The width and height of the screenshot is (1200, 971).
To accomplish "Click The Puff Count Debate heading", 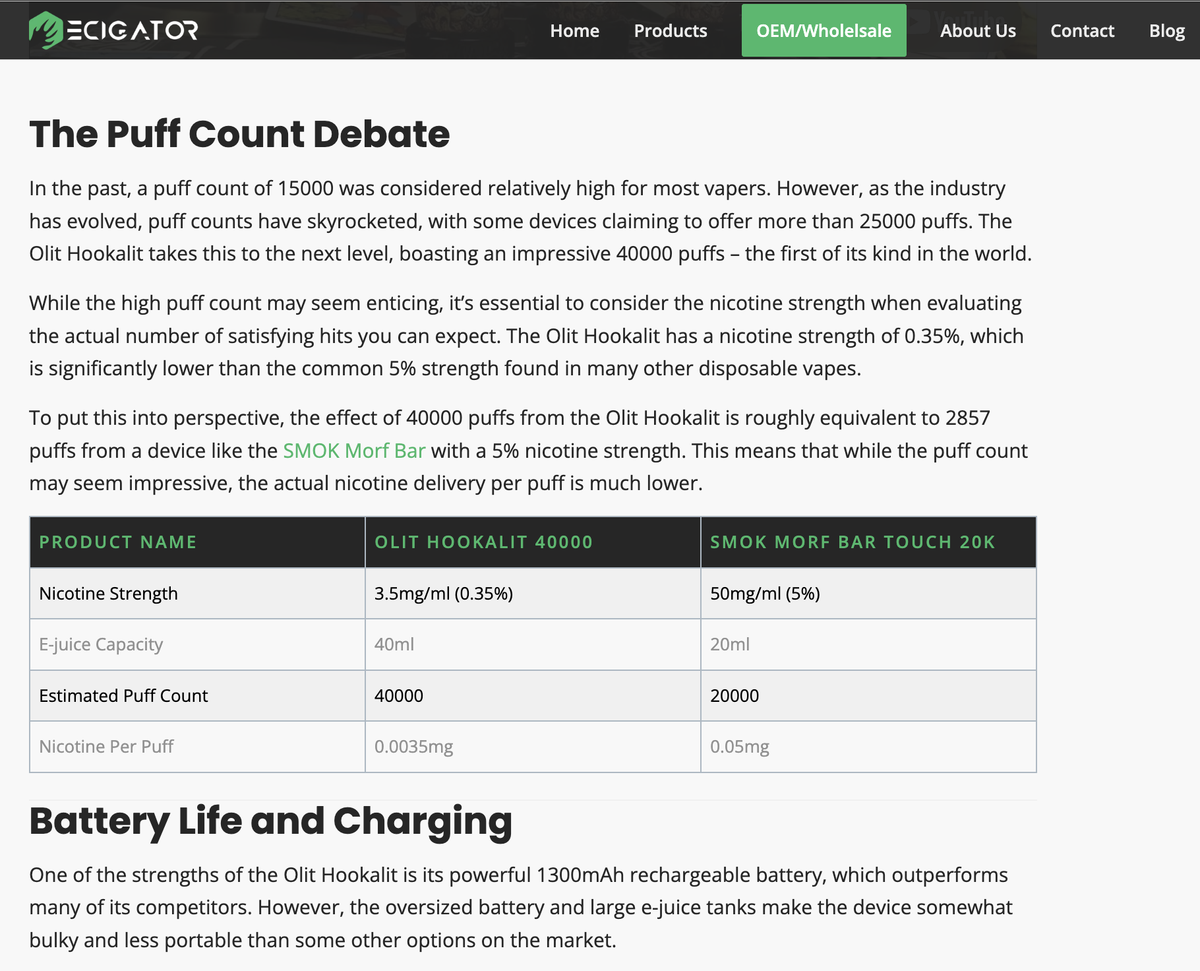I will point(240,133).
